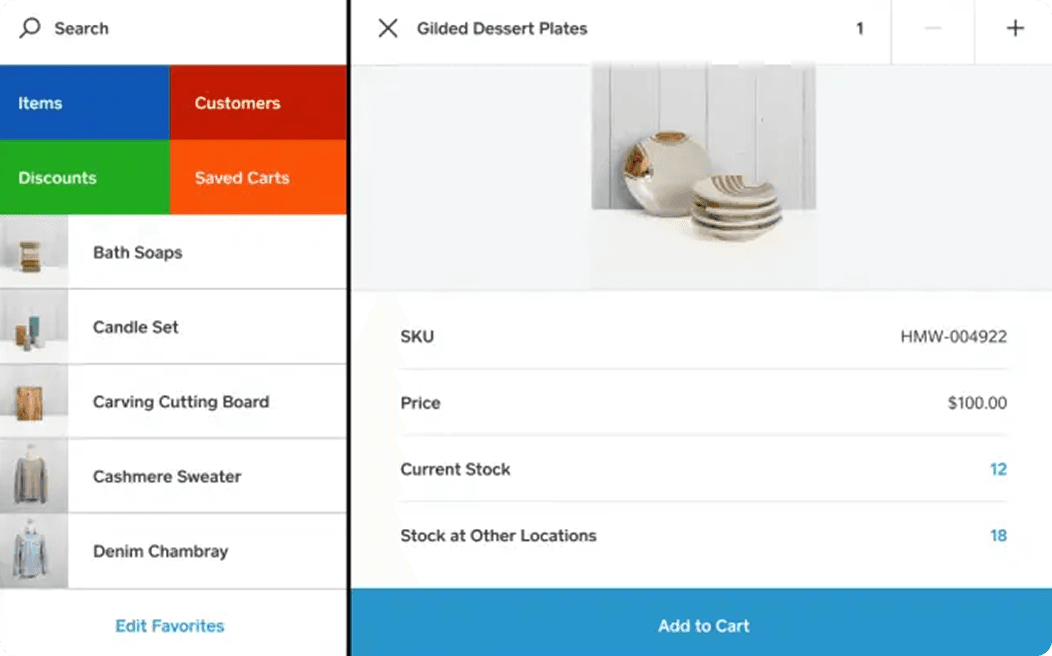Click the Edit Favorites link

coord(170,626)
